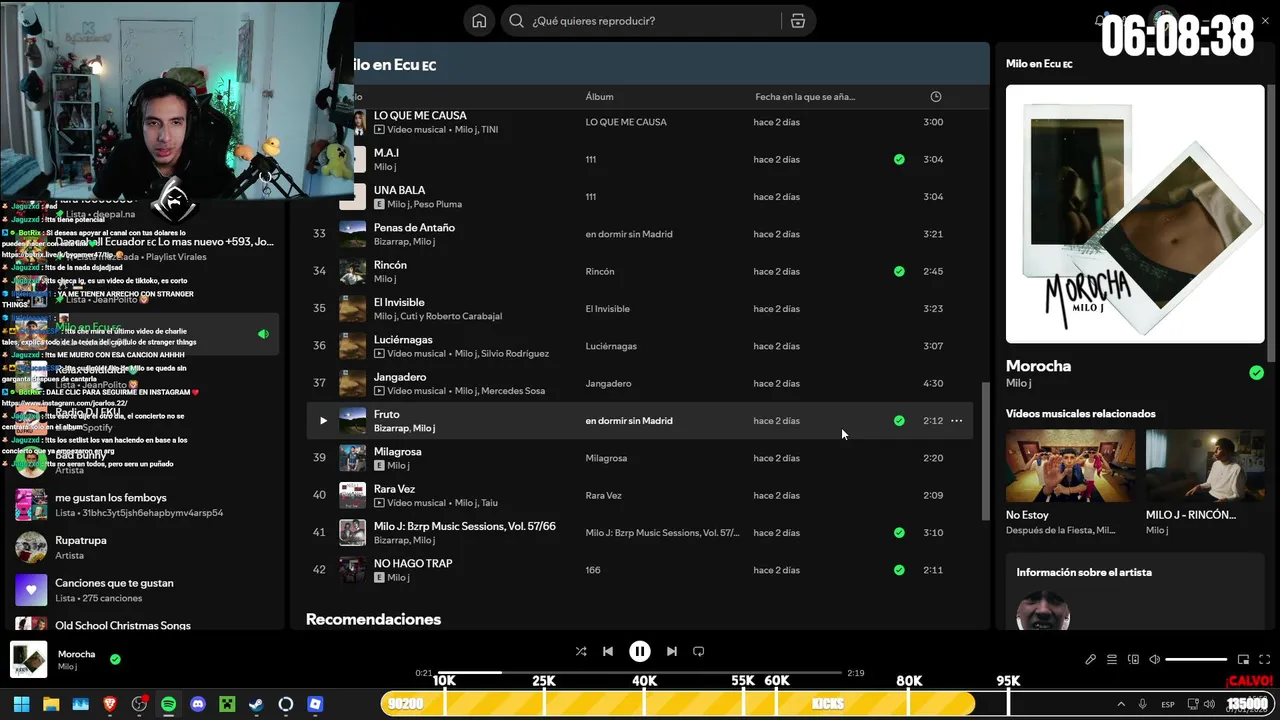Image resolution: width=1280 pixels, height=720 pixels.
Task: Sort by Fecha en la que se añadió
Action: tap(805, 97)
